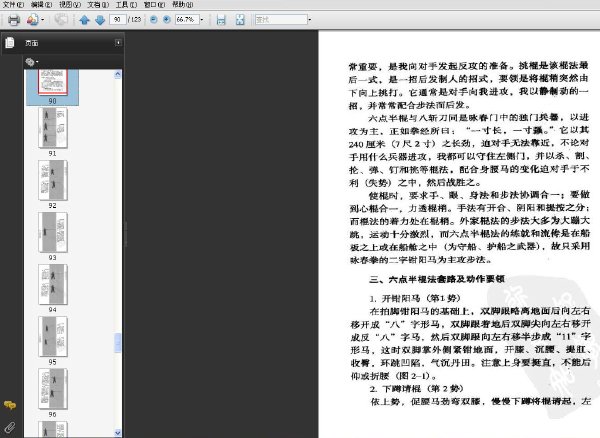This screenshot has height=438, width=600.
Task: Click the heading 三、六点半棍法套路及动作要领
Action: (x=437, y=279)
